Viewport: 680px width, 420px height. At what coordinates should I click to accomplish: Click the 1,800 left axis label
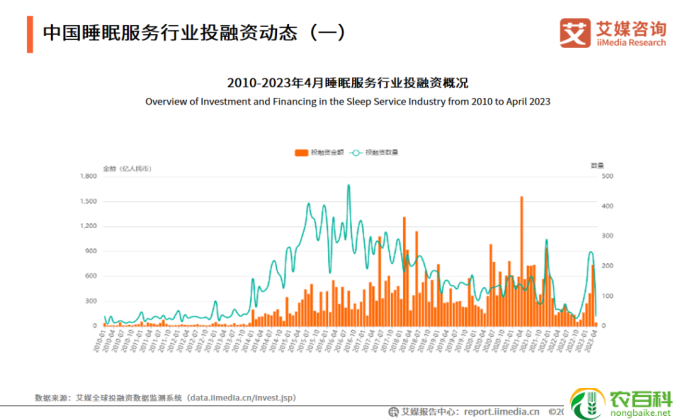pos(88,176)
